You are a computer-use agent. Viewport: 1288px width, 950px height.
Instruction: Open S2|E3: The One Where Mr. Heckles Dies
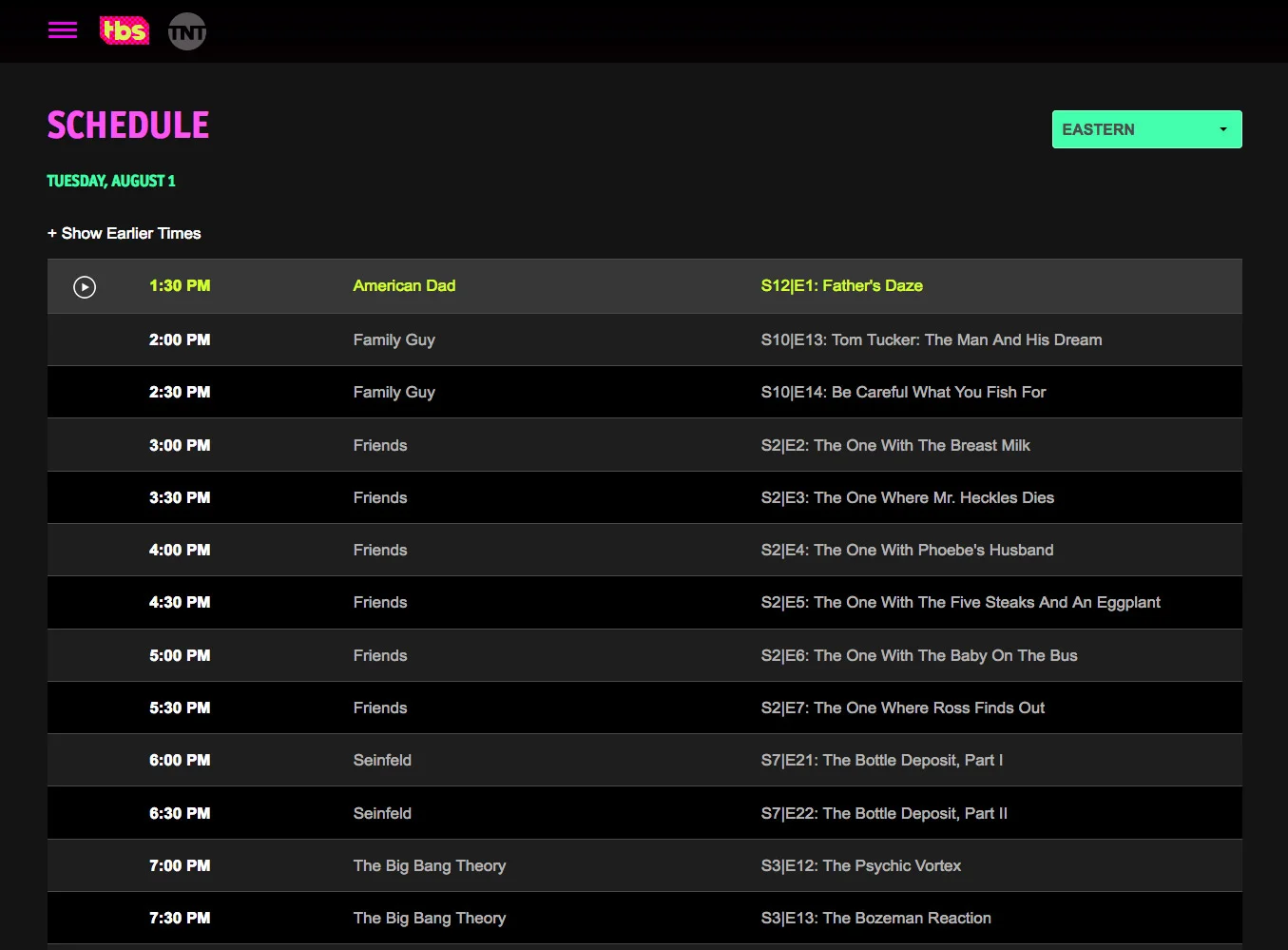click(907, 497)
